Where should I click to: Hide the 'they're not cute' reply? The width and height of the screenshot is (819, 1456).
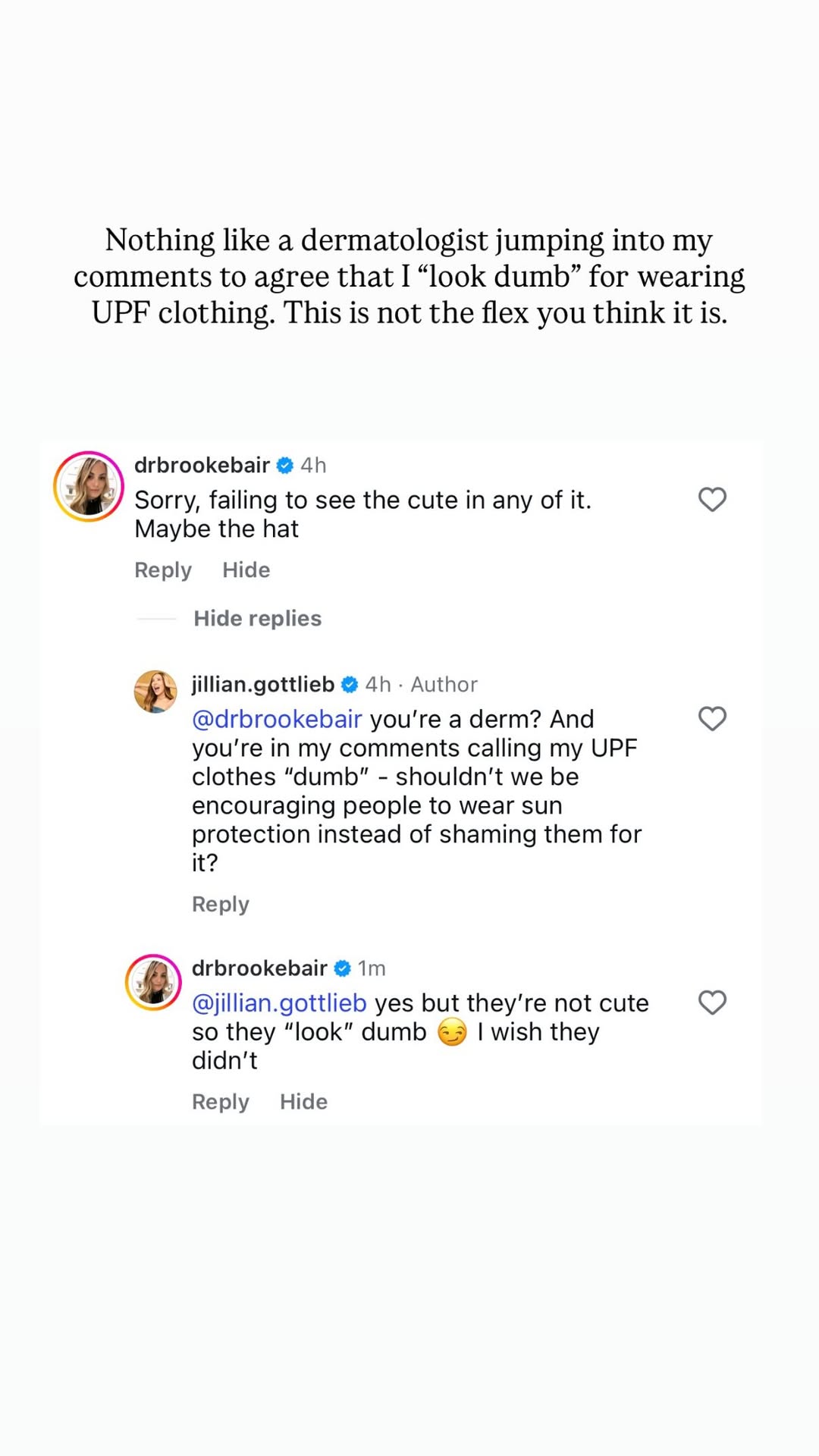coord(304,1102)
